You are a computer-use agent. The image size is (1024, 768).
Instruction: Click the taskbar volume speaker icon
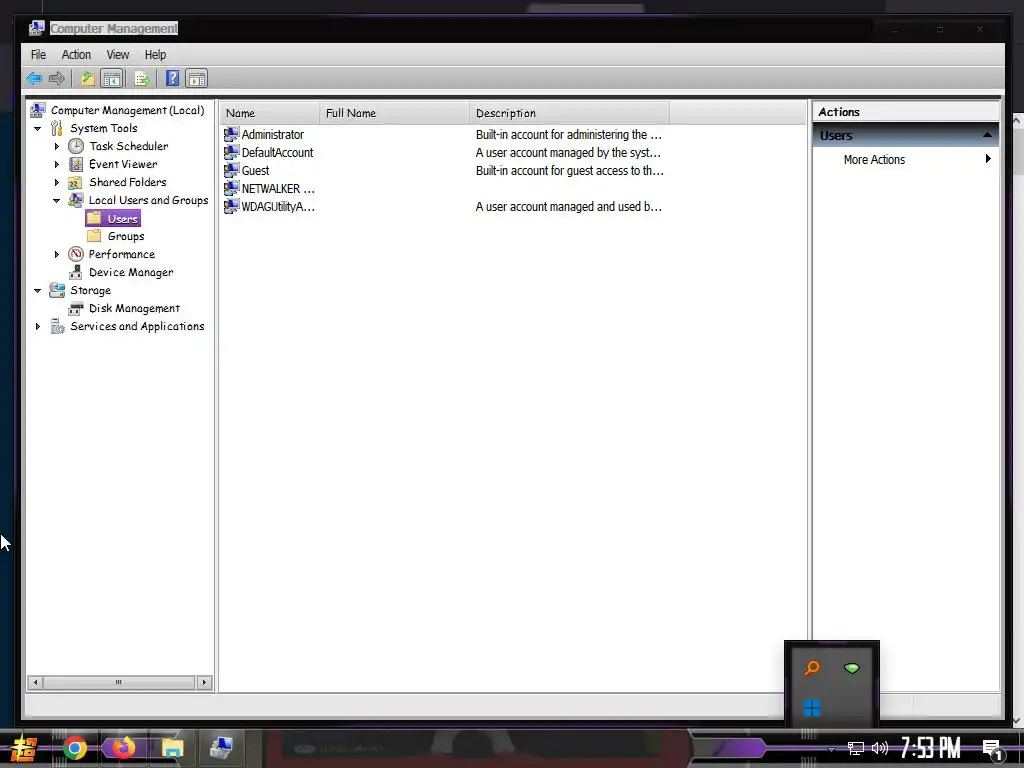click(x=880, y=748)
